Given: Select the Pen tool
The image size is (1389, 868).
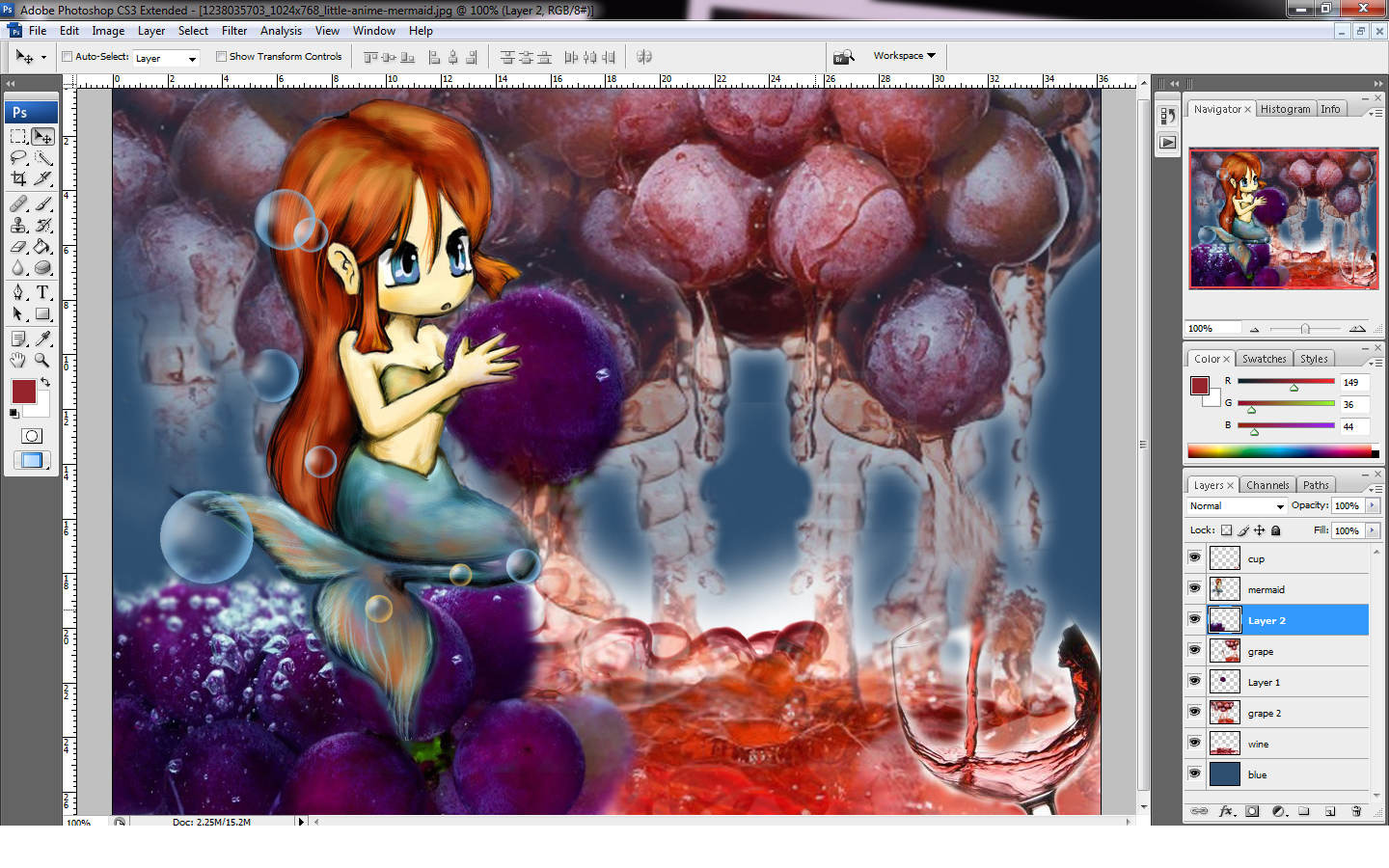Looking at the screenshot, I should point(18,292).
